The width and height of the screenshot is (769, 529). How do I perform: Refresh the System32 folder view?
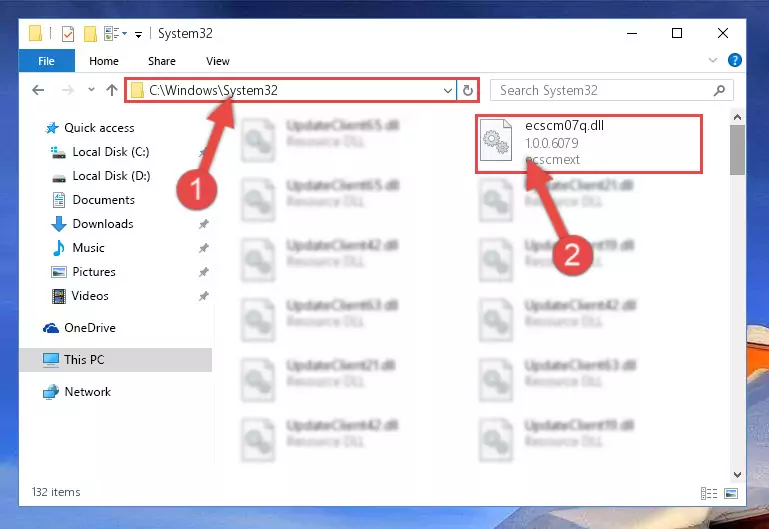(468, 90)
